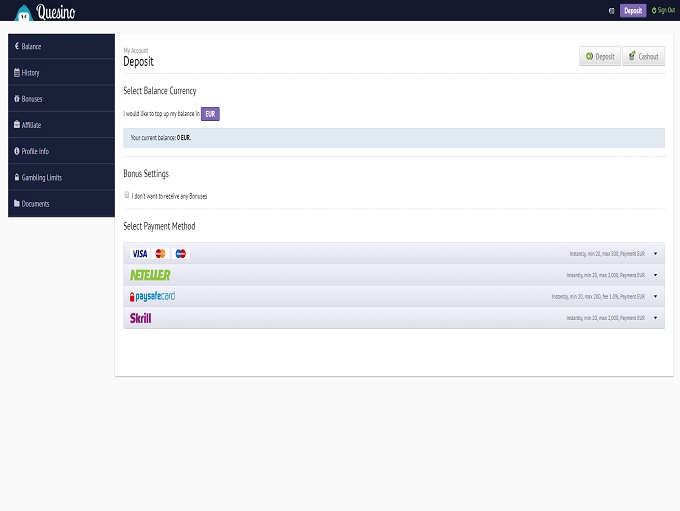Expand the paysafecard row dropdown arrow

click(655, 297)
